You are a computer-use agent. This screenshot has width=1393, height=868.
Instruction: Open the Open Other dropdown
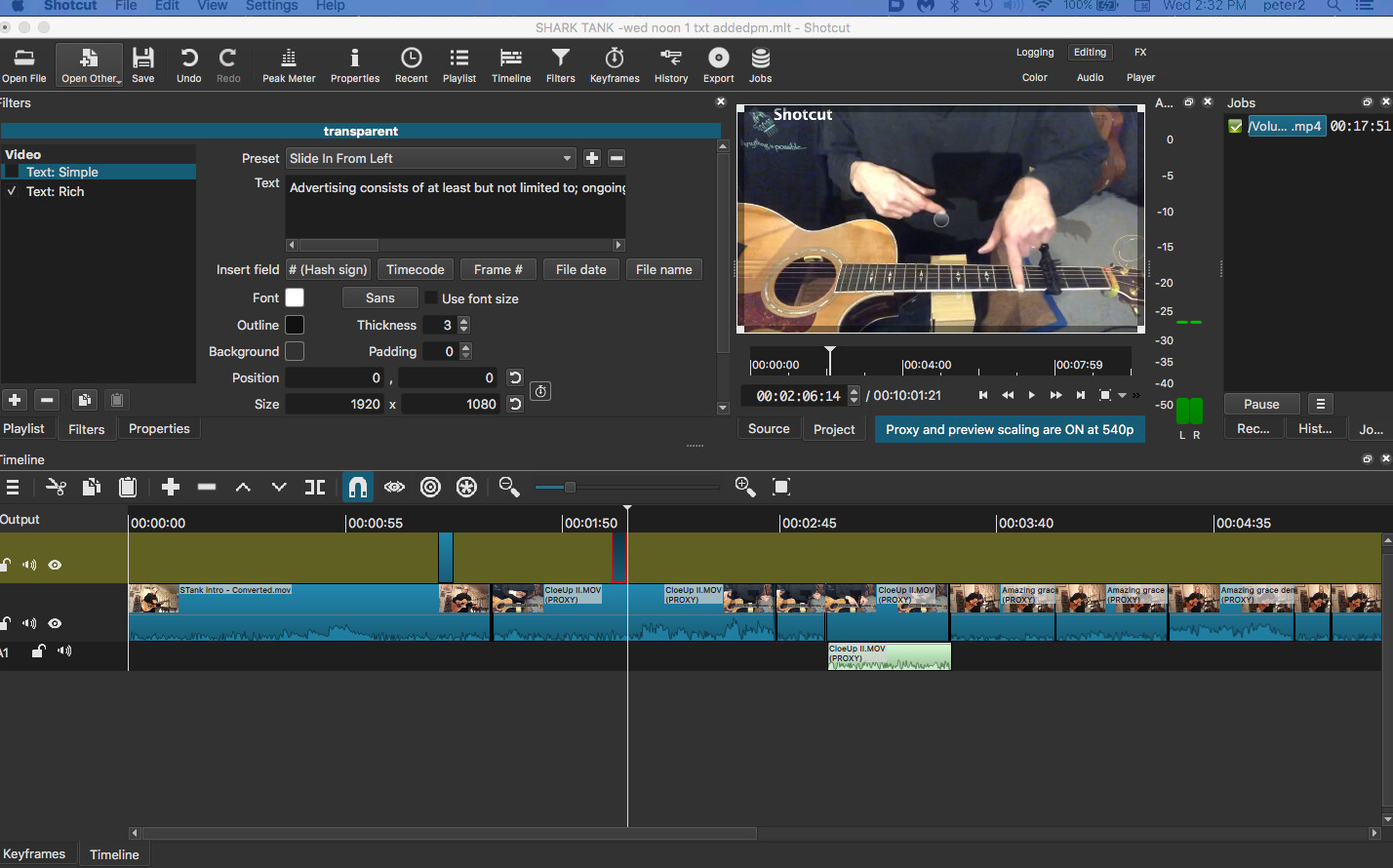[90, 66]
